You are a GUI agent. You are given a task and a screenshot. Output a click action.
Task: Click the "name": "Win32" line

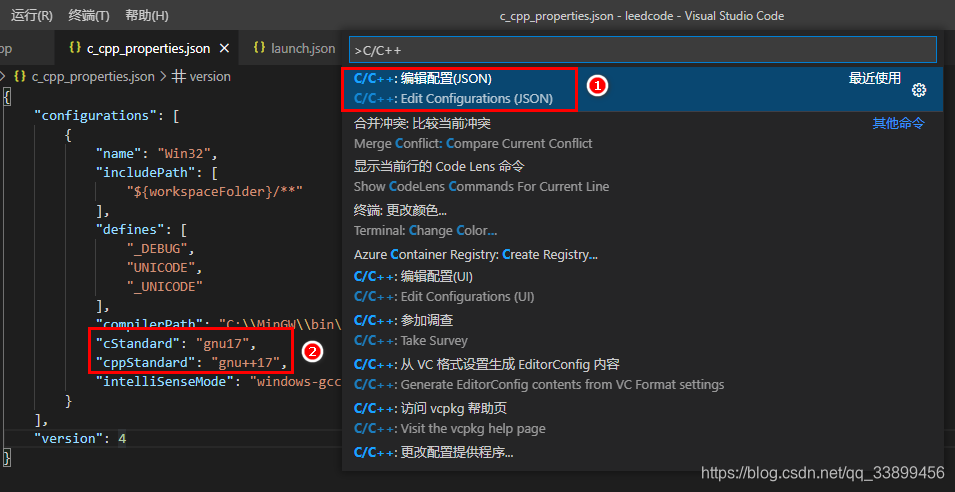pos(157,153)
